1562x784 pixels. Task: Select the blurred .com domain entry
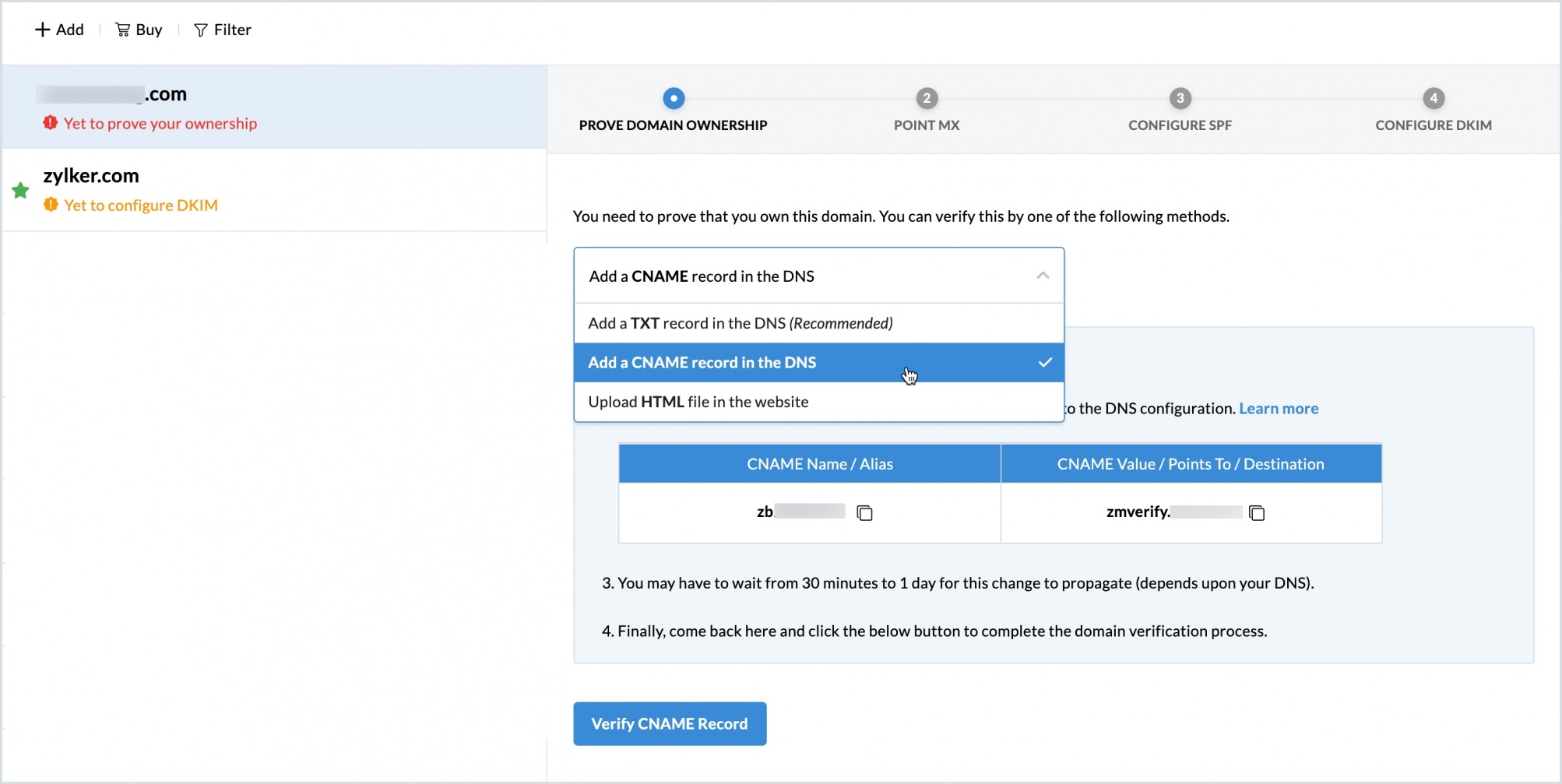pos(274,107)
